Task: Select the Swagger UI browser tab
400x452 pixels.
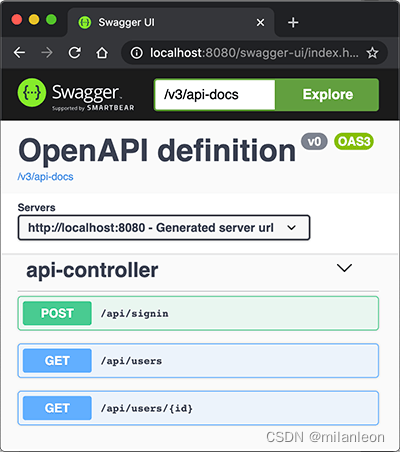Action: pos(171,22)
